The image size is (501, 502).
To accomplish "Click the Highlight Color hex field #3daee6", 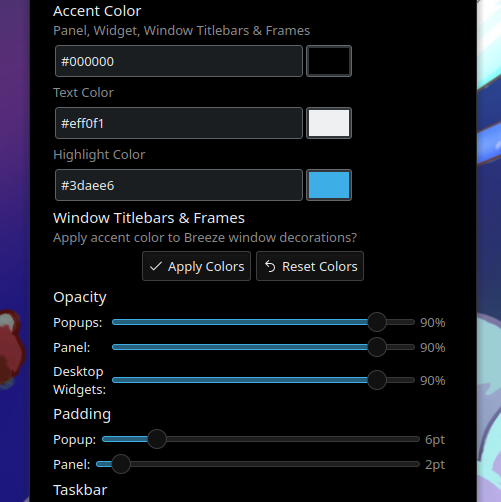I will coord(179,185).
